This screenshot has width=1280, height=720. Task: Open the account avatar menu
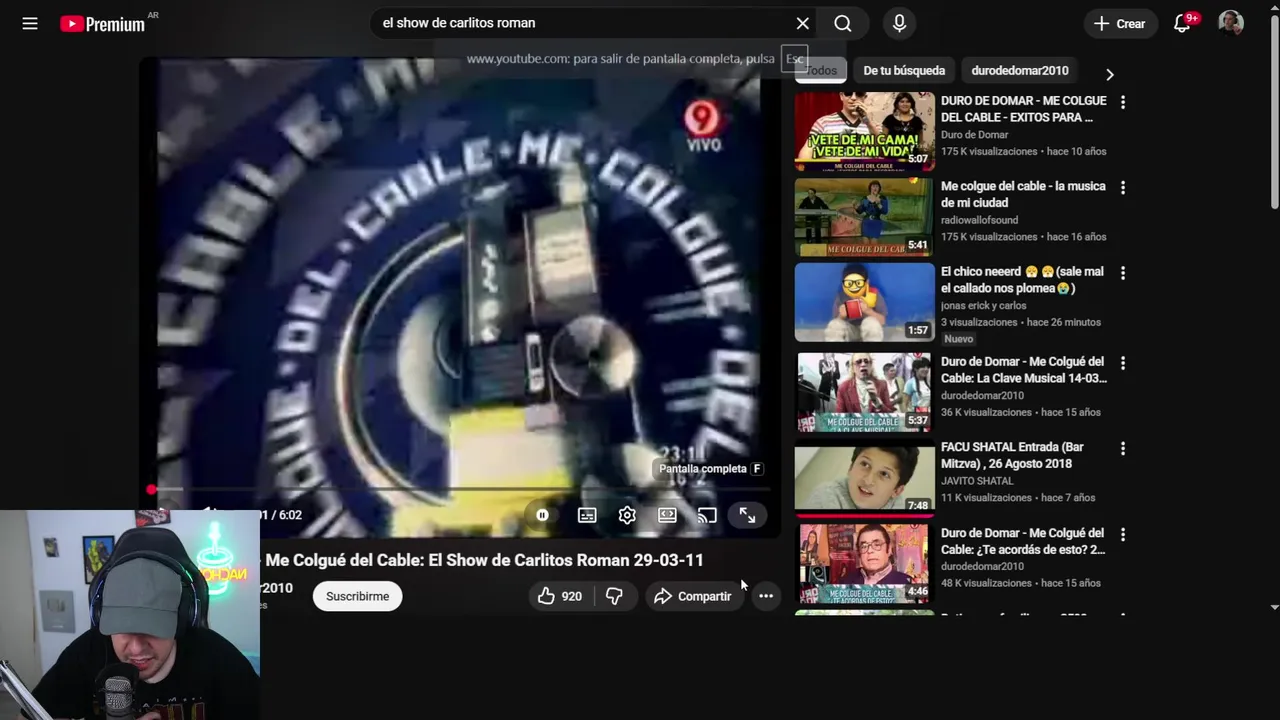pyautogui.click(x=1231, y=23)
